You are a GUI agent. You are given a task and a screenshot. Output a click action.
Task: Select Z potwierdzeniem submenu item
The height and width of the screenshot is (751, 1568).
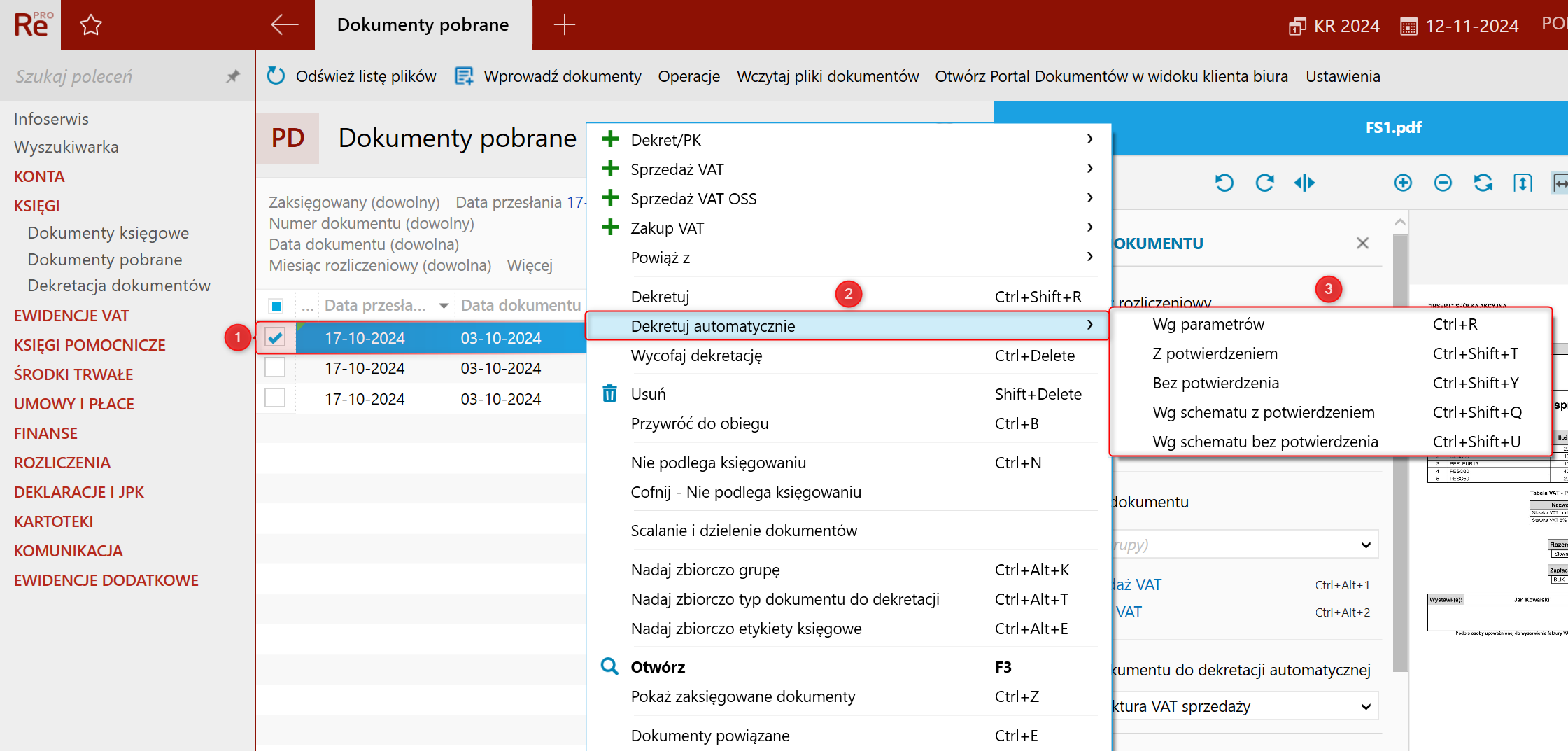point(1331,353)
